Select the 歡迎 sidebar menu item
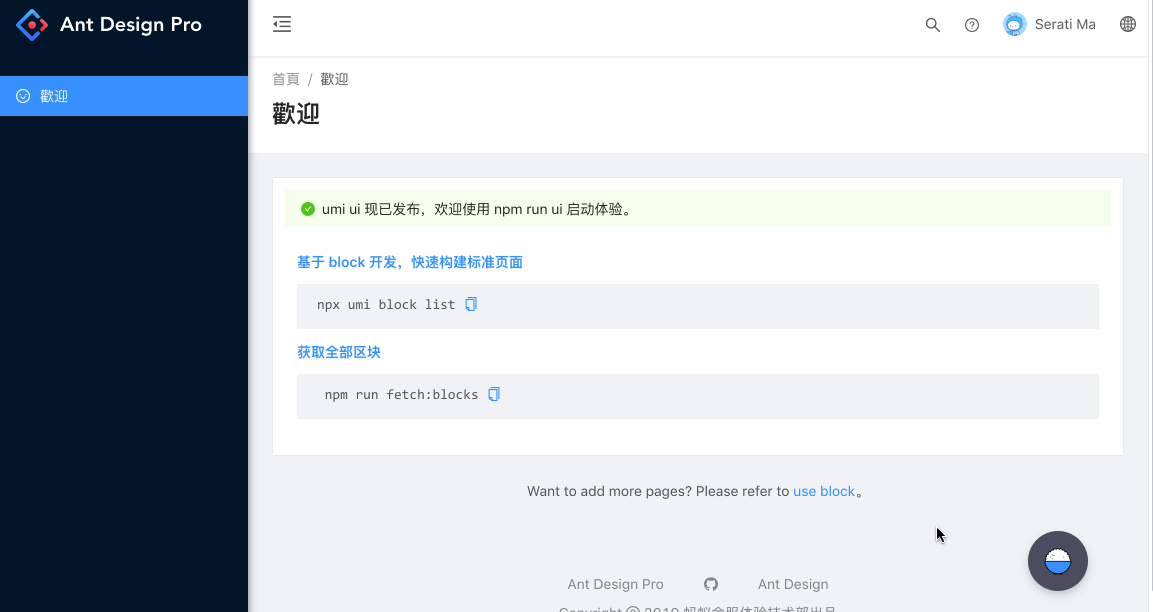Image resolution: width=1153 pixels, height=612 pixels. coord(124,96)
